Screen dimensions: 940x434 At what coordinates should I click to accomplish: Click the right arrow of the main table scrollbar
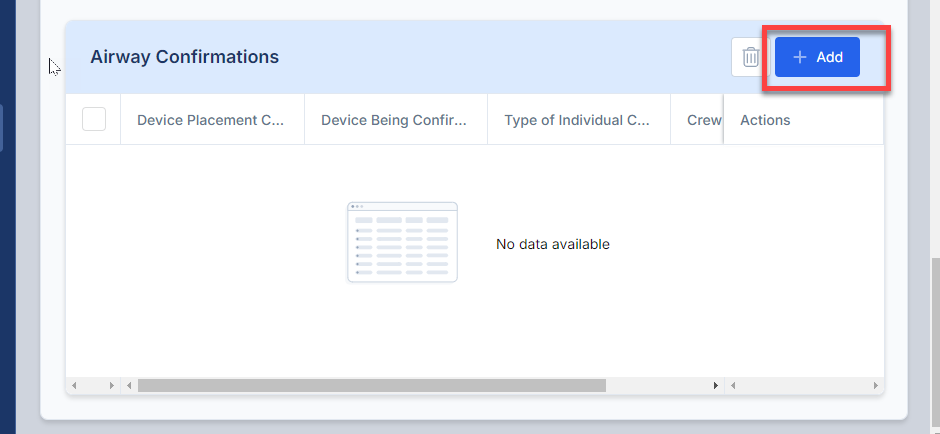(x=715, y=385)
